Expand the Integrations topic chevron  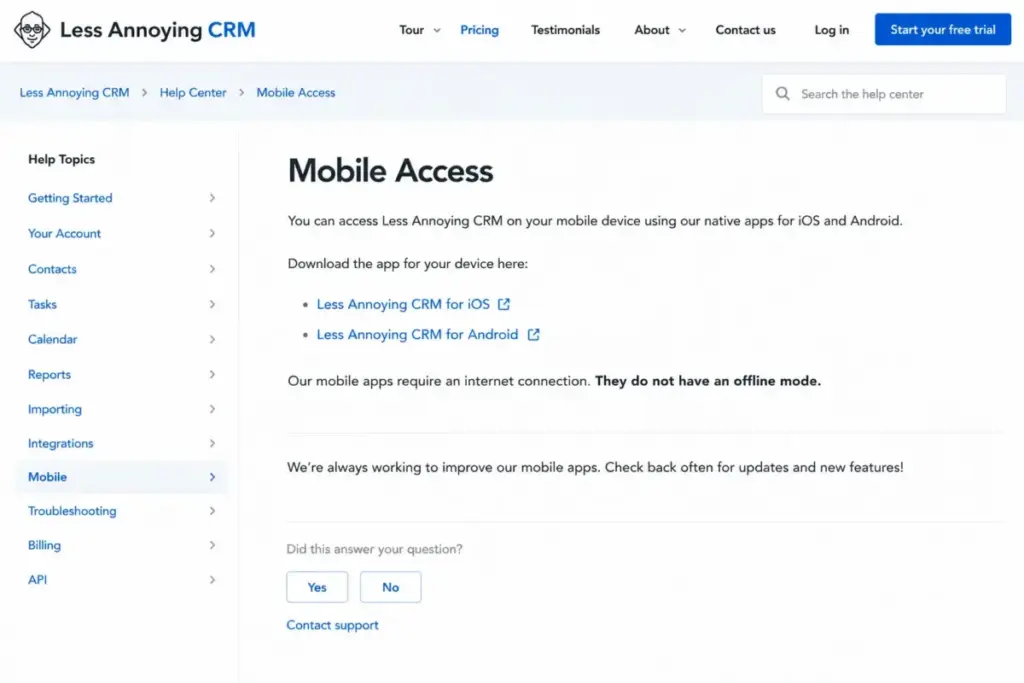coord(212,443)
